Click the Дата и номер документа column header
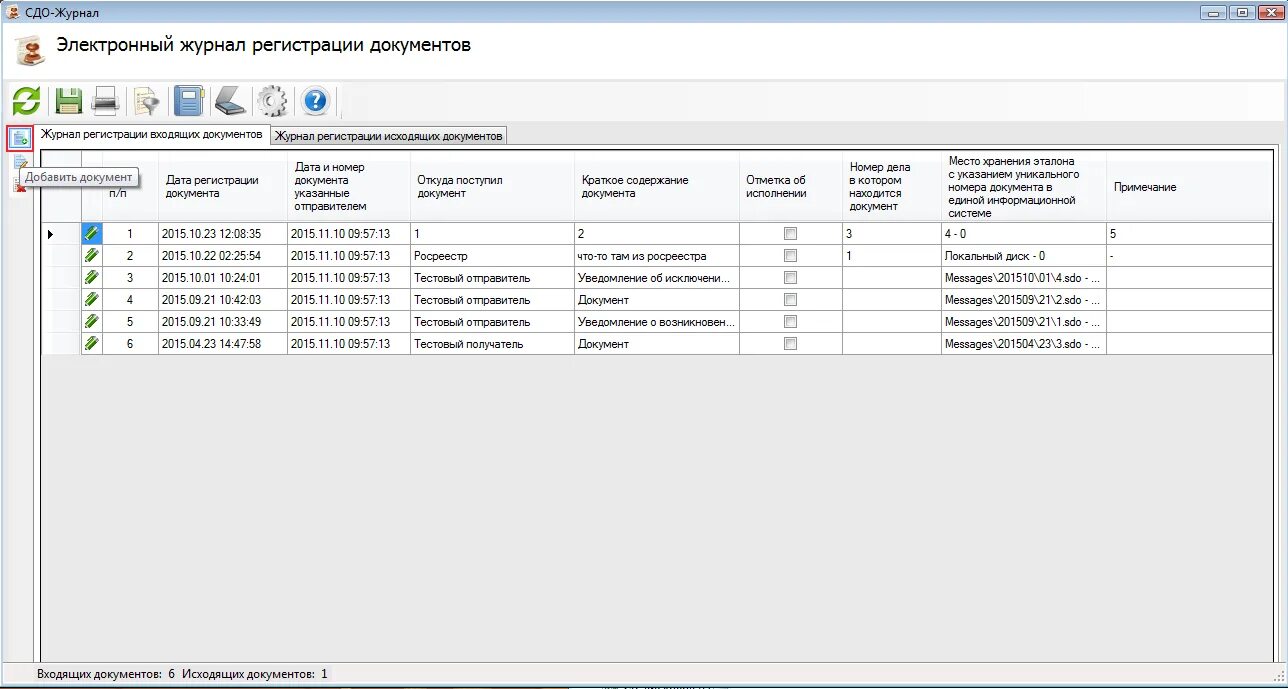The image size is (1288, 689). tap(348, 187)
